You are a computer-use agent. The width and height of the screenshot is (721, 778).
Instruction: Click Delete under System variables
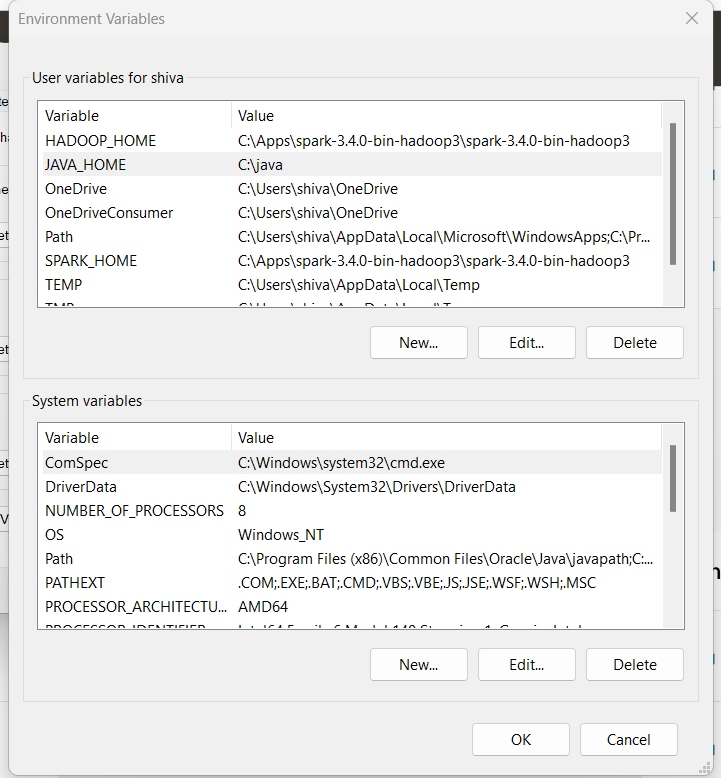click(x=635, y=664)
